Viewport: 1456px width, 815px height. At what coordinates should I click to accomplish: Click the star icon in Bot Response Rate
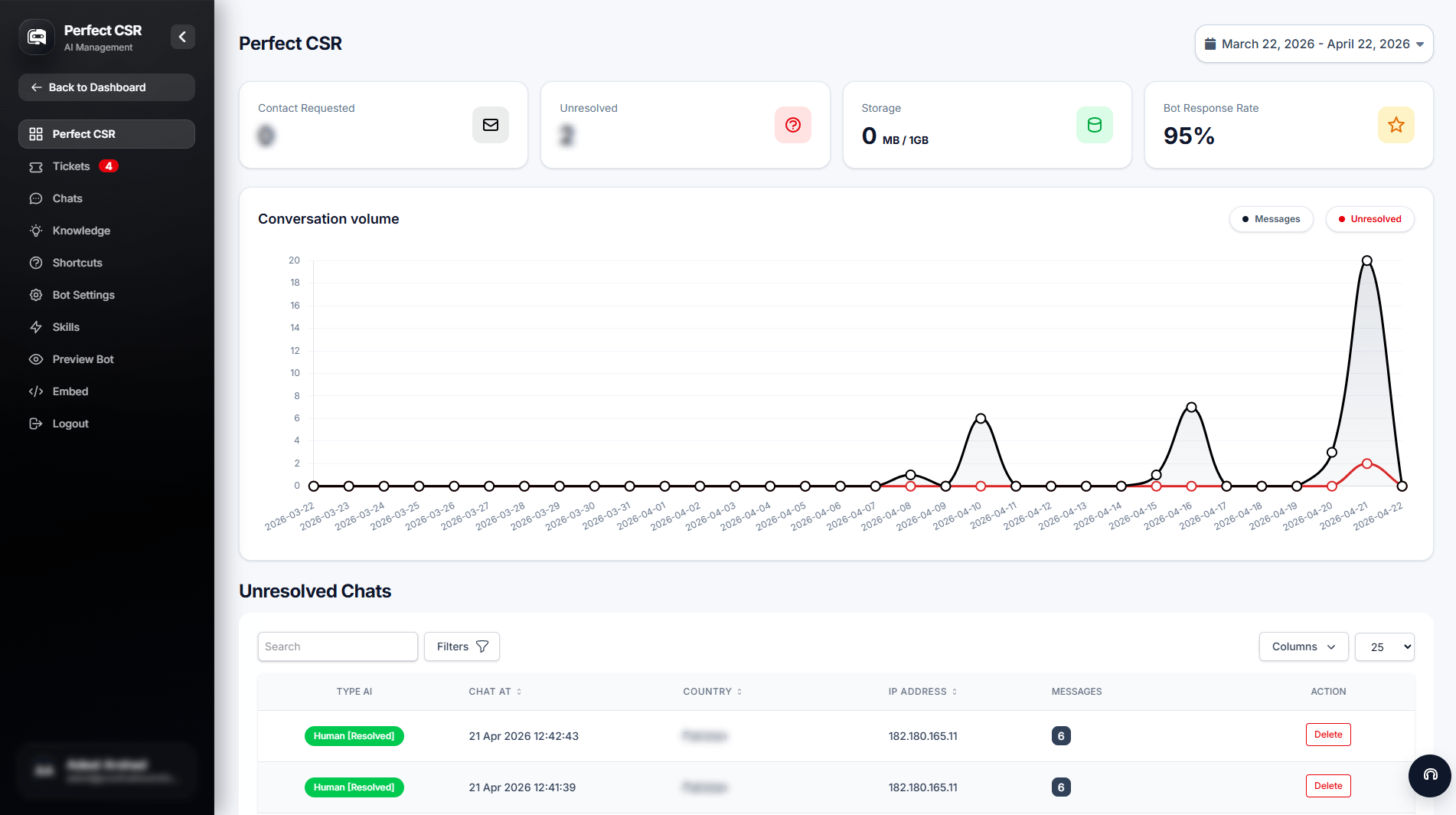click(1396, 125)
